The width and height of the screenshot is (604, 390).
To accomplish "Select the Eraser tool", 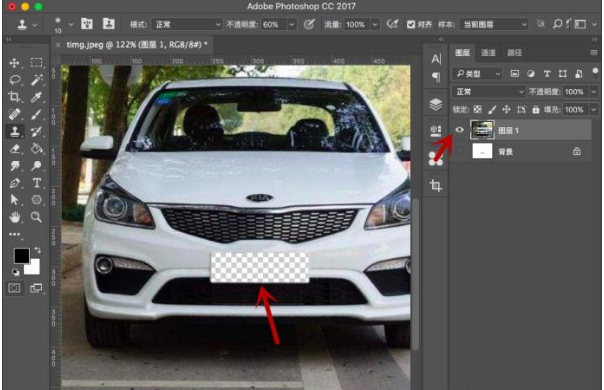I will click(x=15, y=148).
